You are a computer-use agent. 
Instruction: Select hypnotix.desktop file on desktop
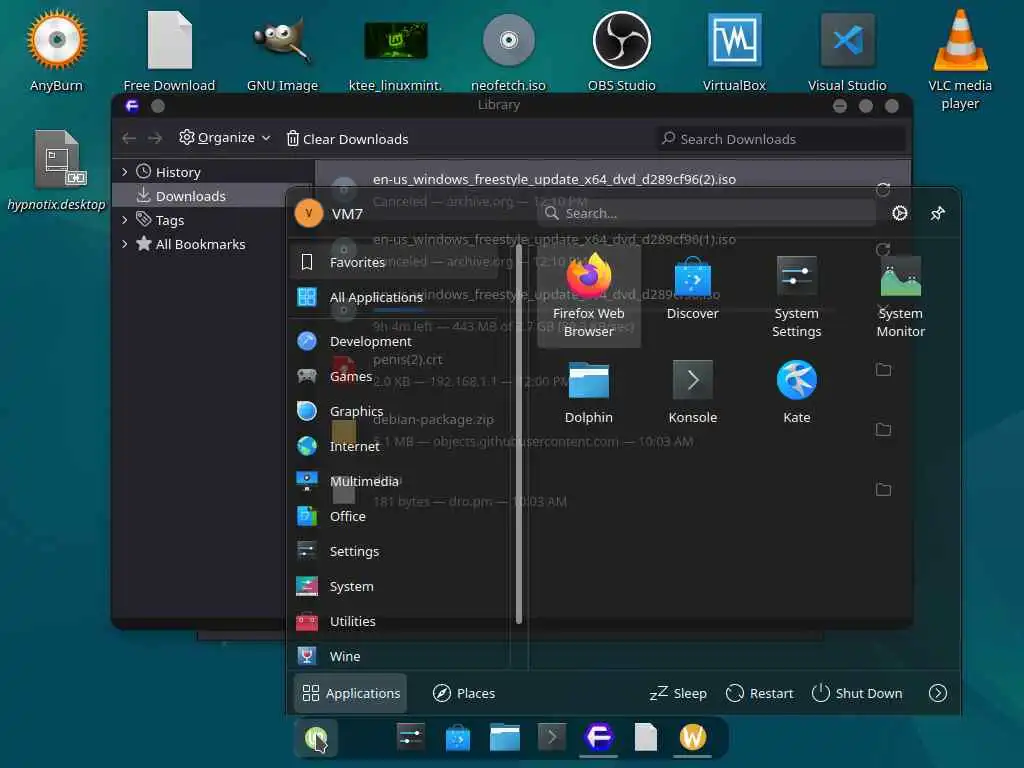point(56,170)
